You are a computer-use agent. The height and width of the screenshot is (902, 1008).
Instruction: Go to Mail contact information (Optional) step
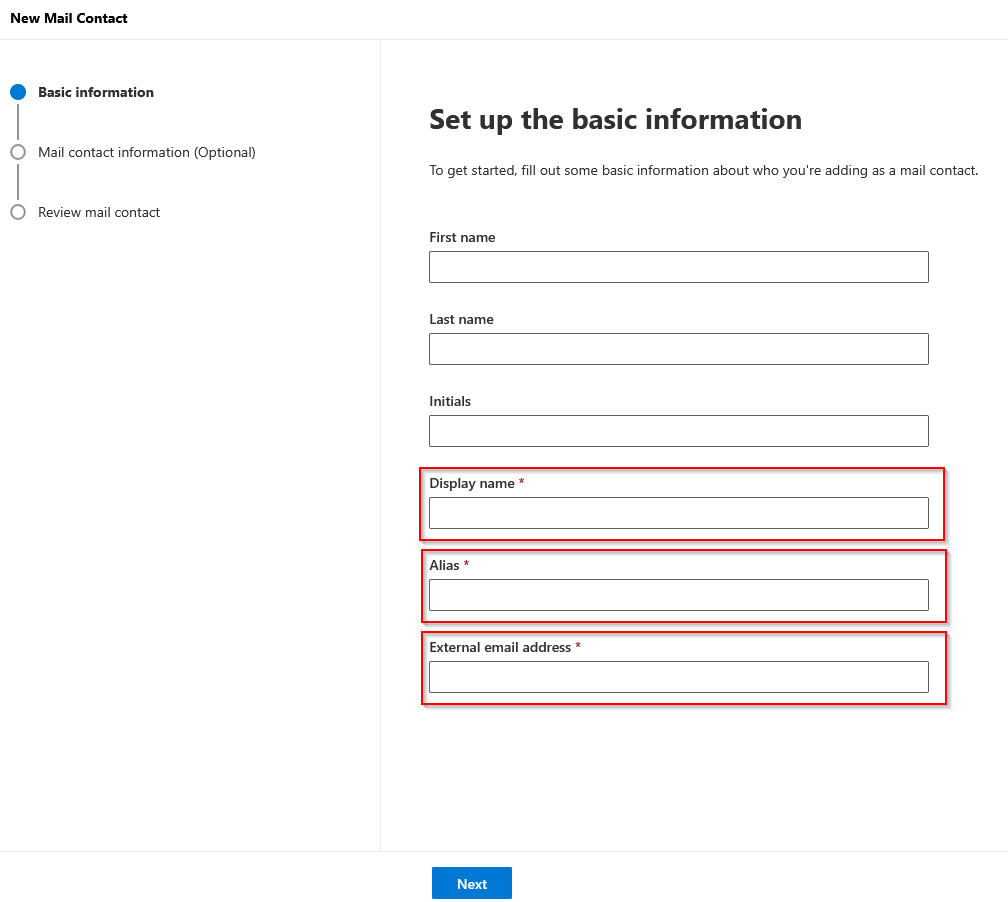click(x=147, y=152)
